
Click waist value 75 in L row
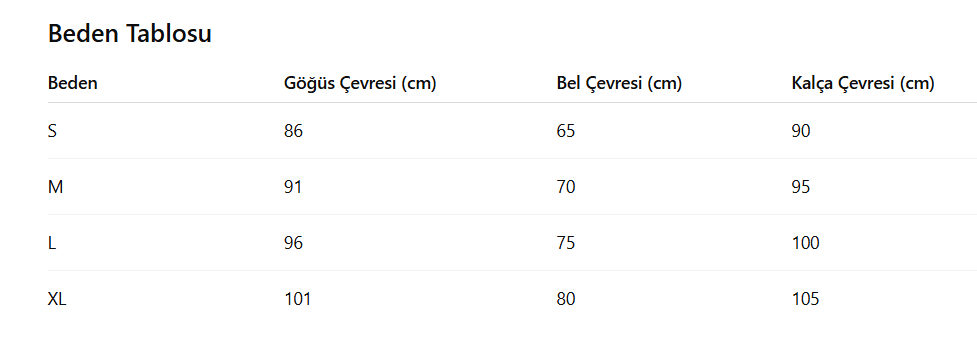coord(566,243)
